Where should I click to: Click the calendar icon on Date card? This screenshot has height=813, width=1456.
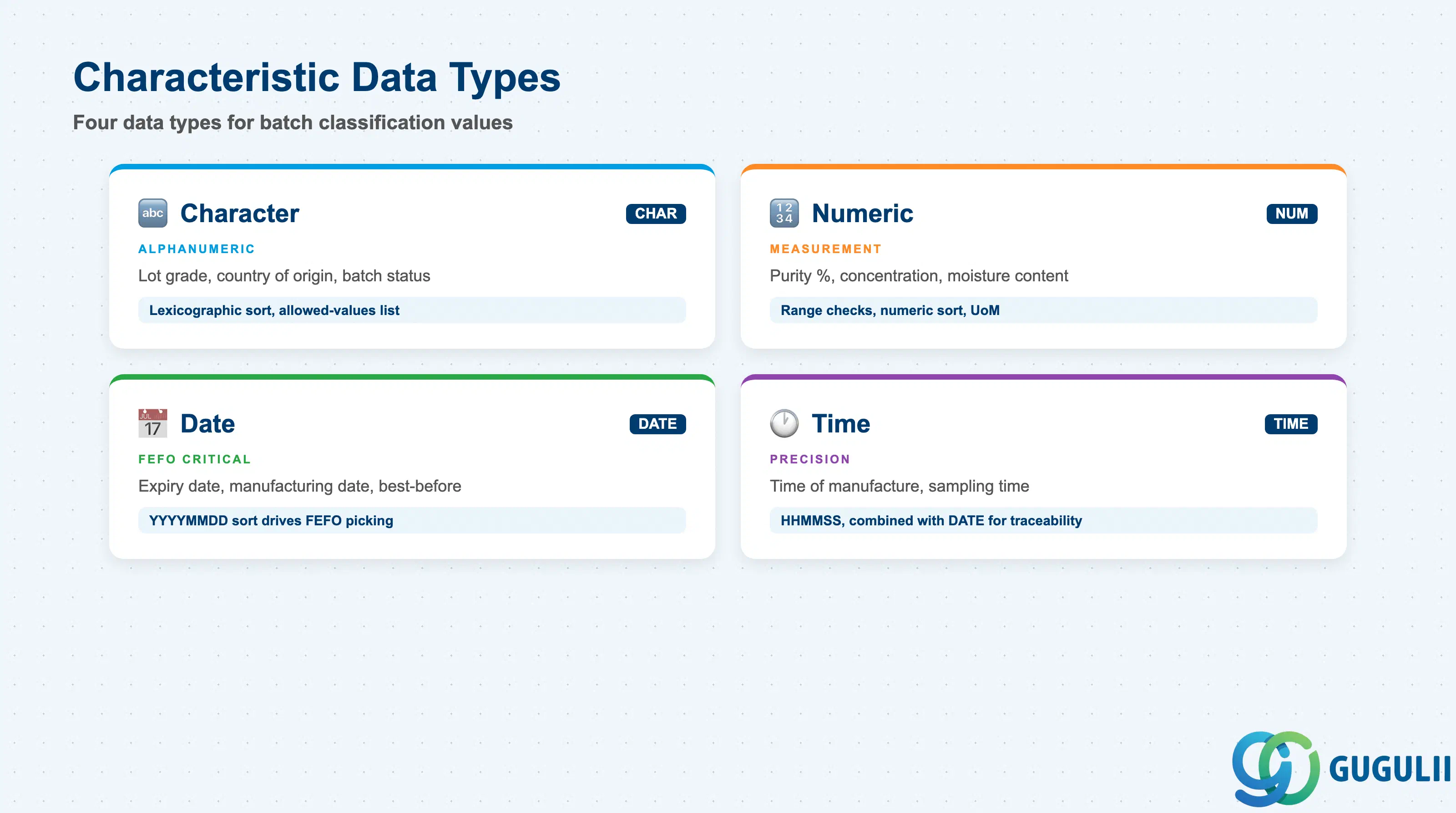152,423
